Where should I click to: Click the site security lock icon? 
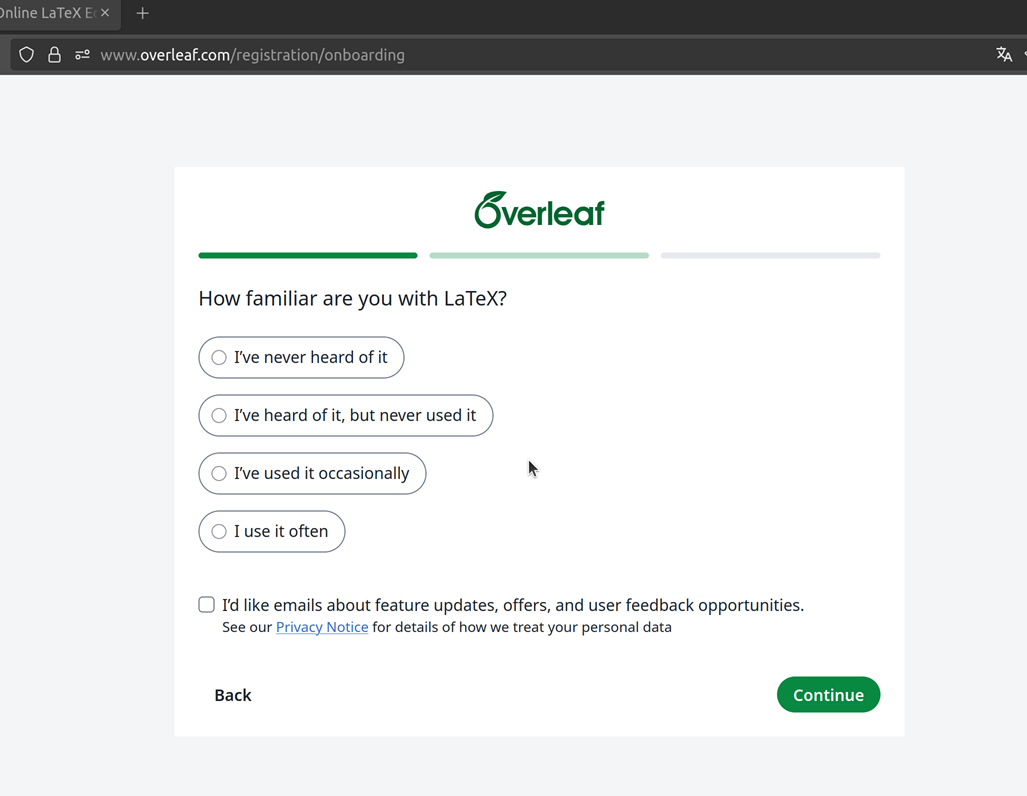(x=54, y=55)
